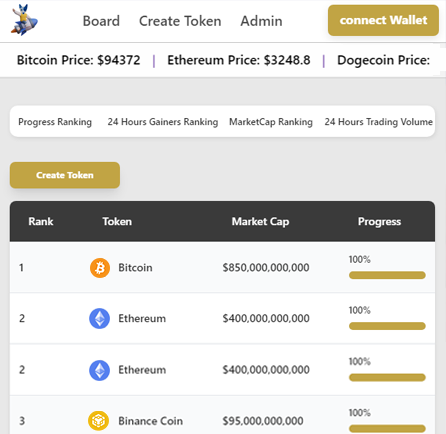Click Bitcoin's 100% progress bar
Image resolution: width=446 pixels, height=434 pixels.
pos(387,275)
